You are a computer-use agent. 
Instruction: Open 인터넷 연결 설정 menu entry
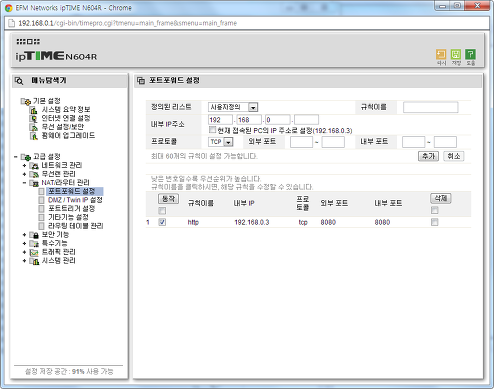click(66, 118)
